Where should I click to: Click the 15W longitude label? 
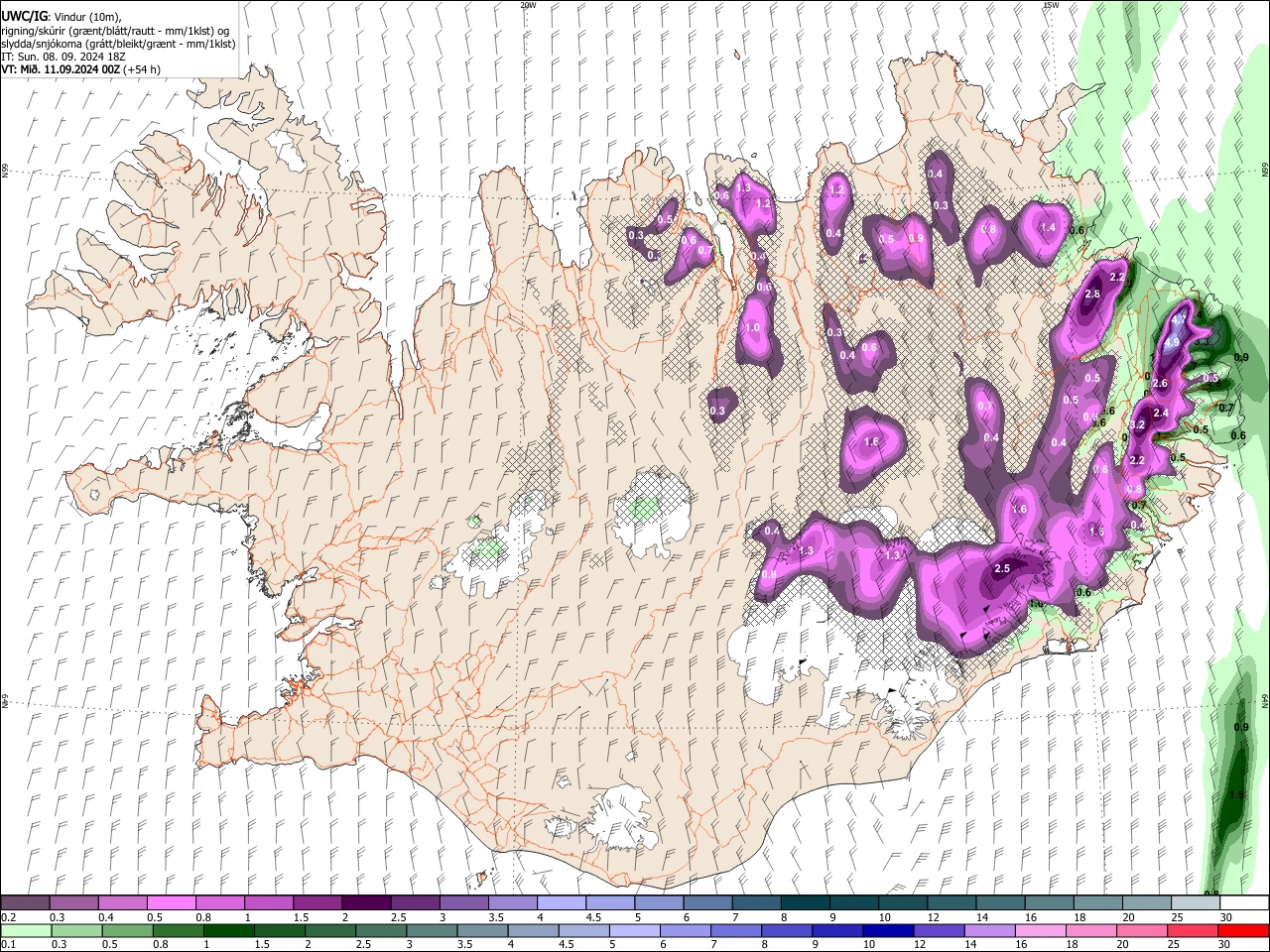pyautogui.click(x=1051, y=5)
